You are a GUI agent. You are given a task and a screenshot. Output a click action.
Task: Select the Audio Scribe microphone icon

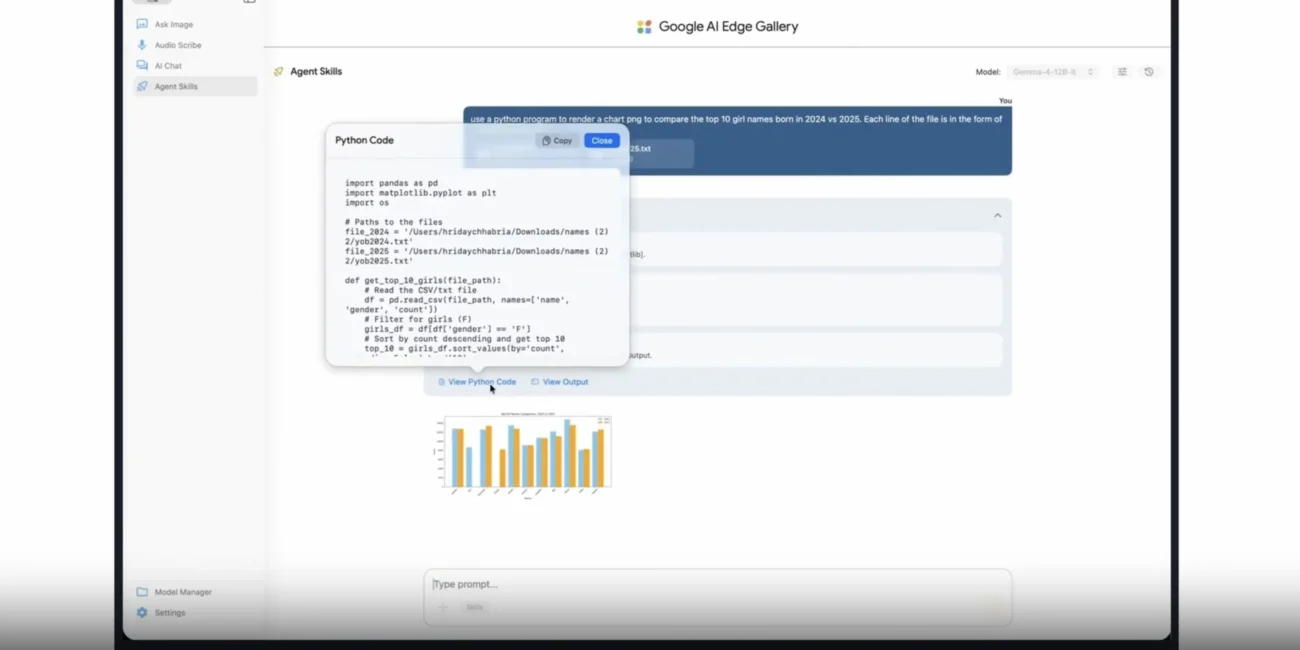tap(142, 45)
